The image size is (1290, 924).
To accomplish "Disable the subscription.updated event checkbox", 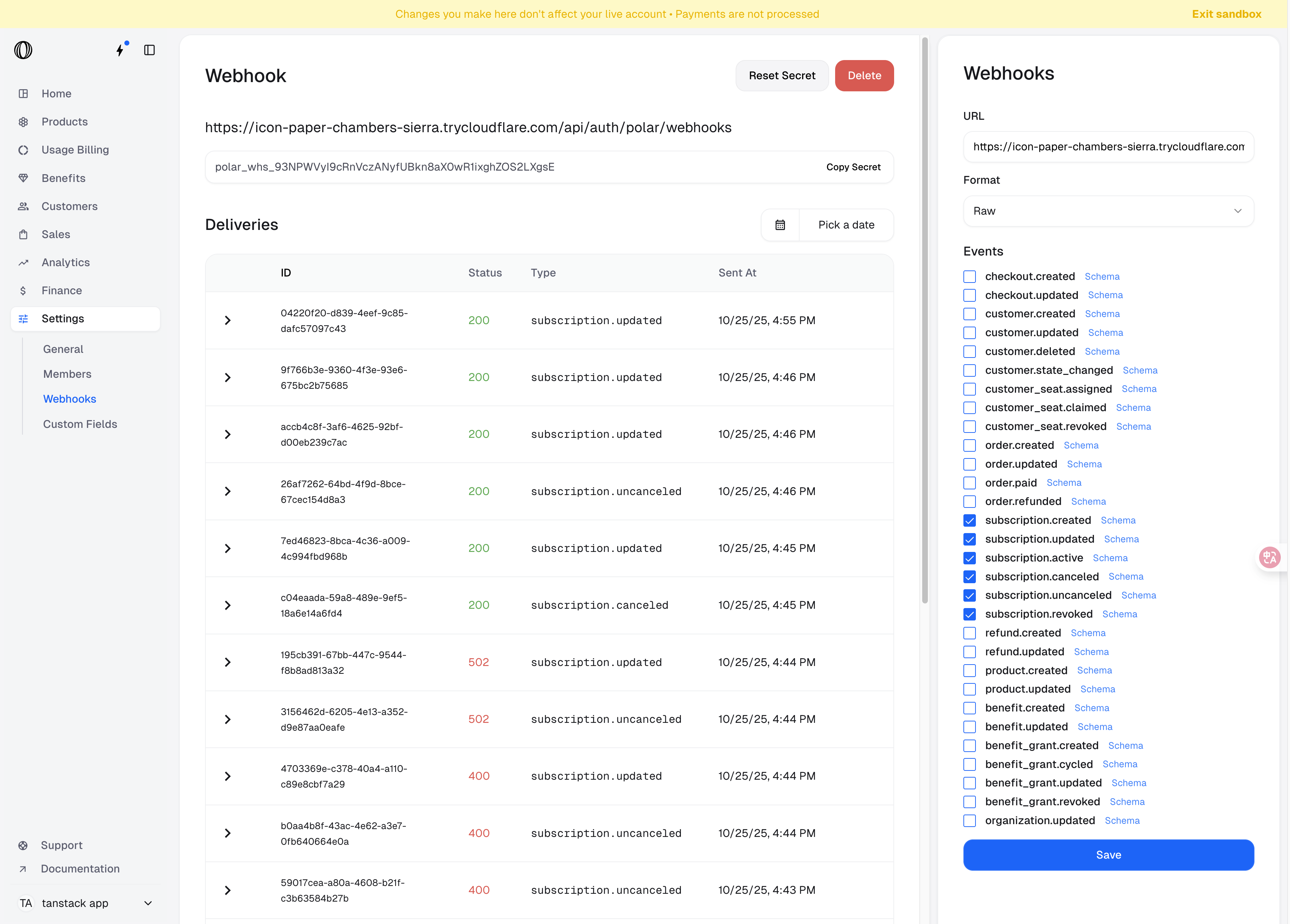I will click(969, 539).
